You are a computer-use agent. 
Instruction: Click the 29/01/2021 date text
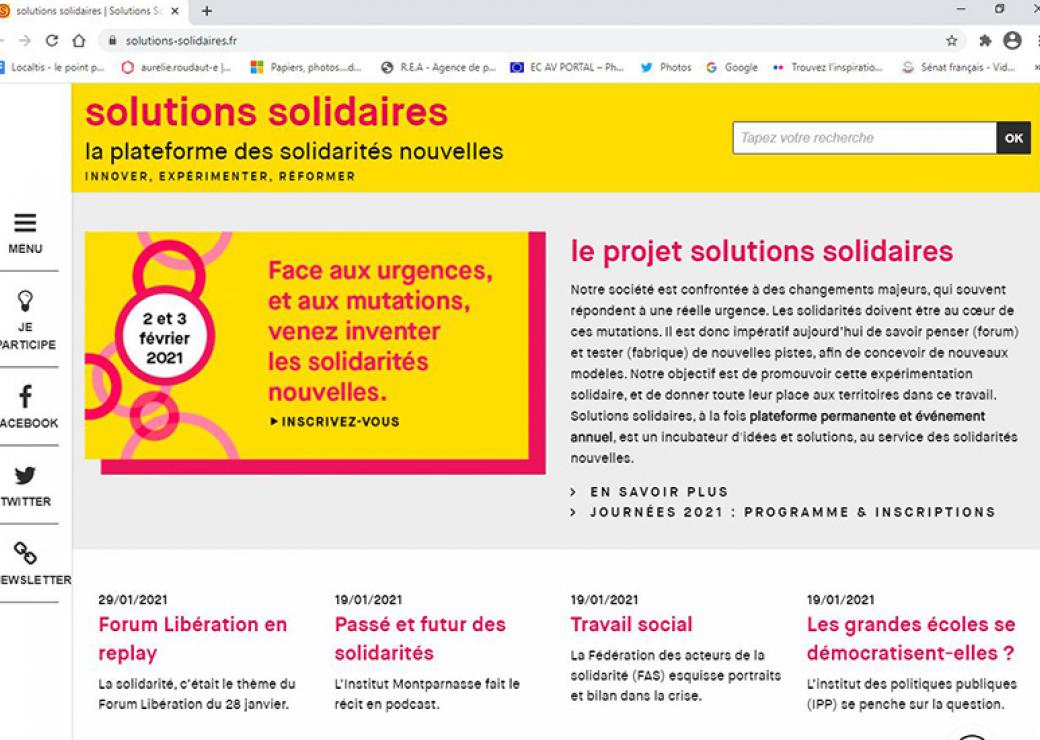tap(133, 599)
